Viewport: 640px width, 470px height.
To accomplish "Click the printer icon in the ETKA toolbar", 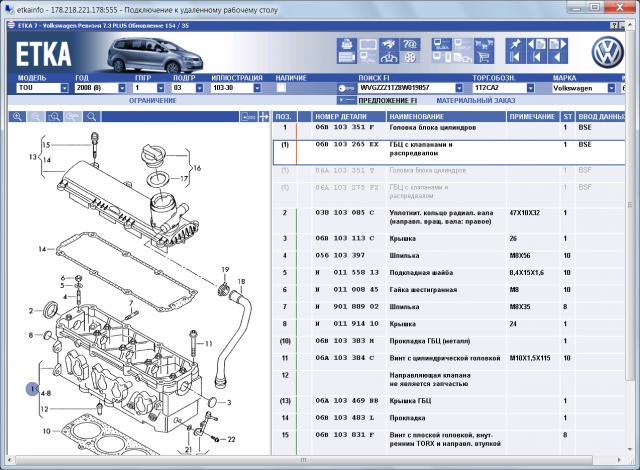I will (x=347, y=44).
